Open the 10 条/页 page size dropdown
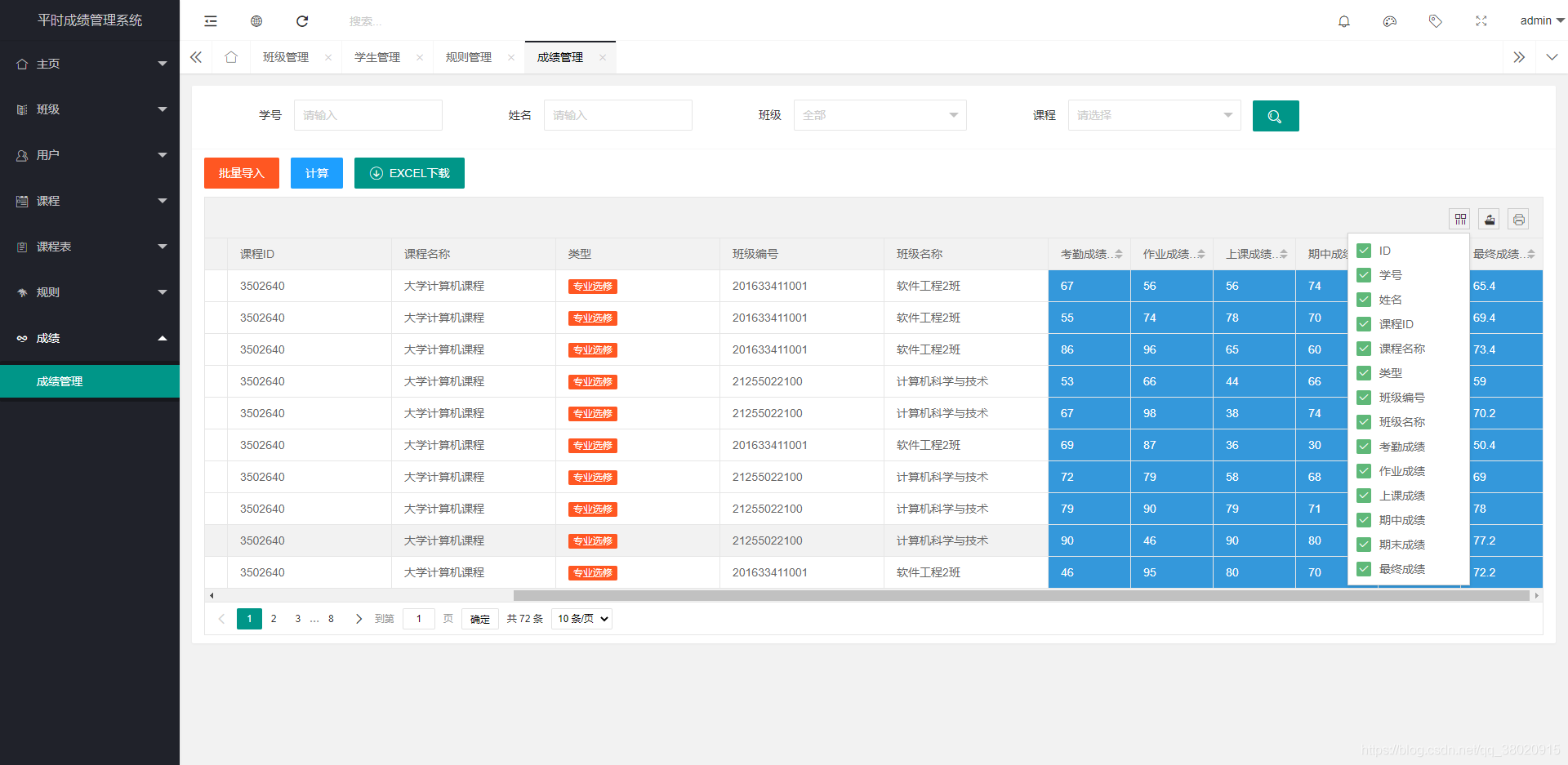1568x765 pixels. coord(581,619)
